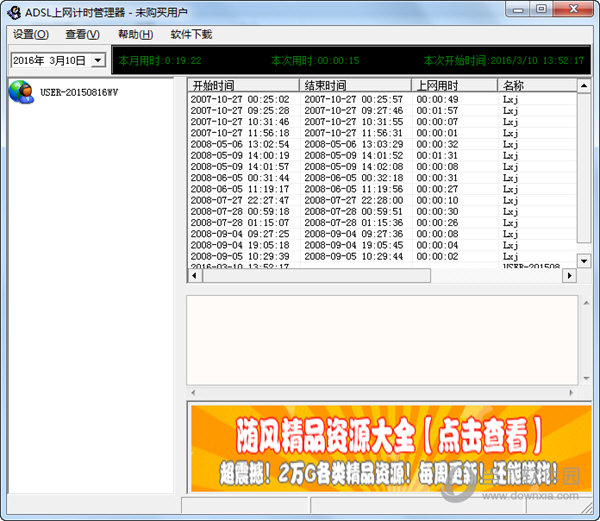Open the 设置(O) menu
The image size is (600, 521).
pos(31,34)
